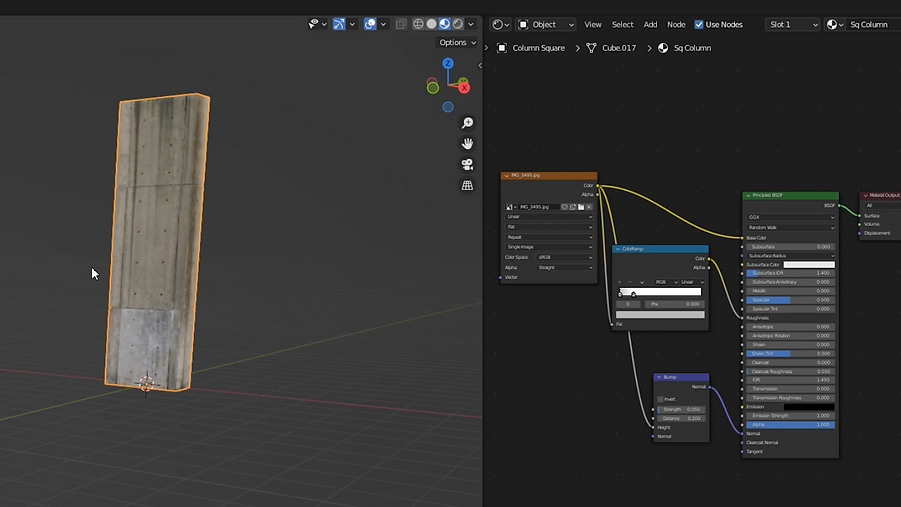Click the ColorRamp Pos value field

coord(674,304)
